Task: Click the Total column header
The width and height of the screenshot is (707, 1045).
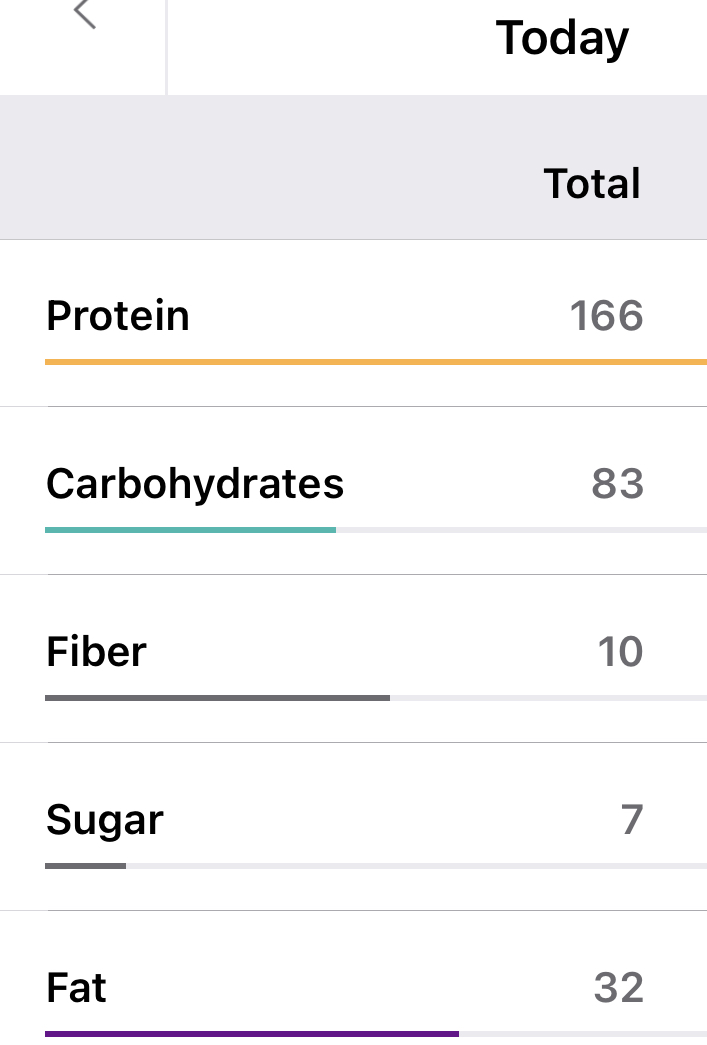Action: click(592, 184)
